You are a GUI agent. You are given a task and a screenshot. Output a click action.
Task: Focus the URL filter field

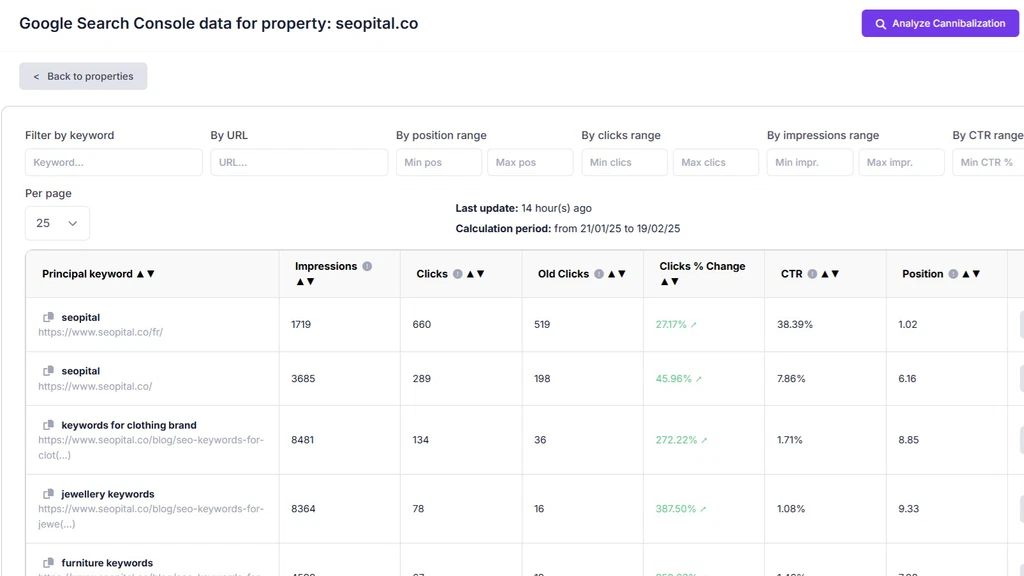coord(296,162)
